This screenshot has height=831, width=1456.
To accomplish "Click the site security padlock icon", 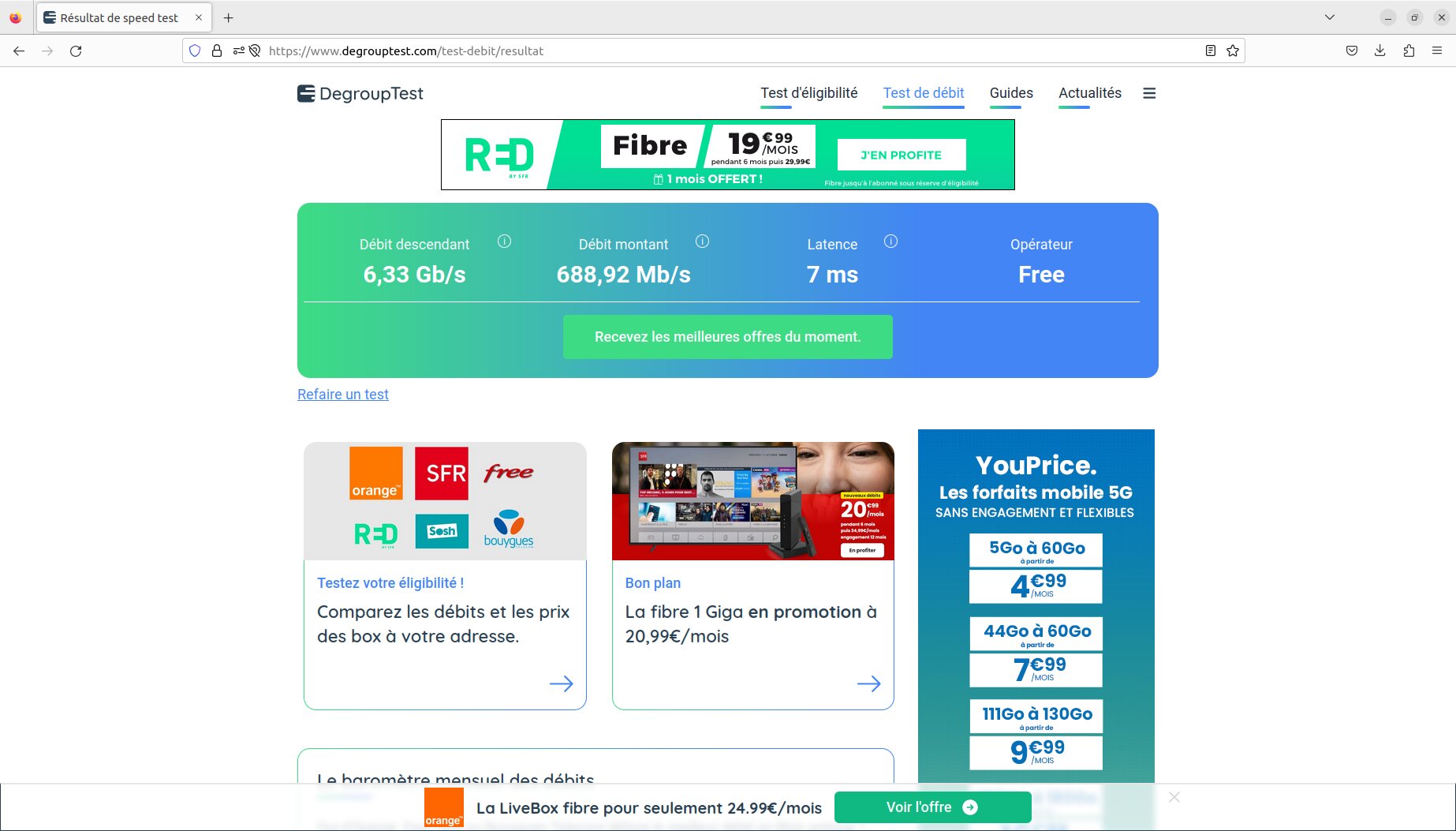I will (217, 51).
